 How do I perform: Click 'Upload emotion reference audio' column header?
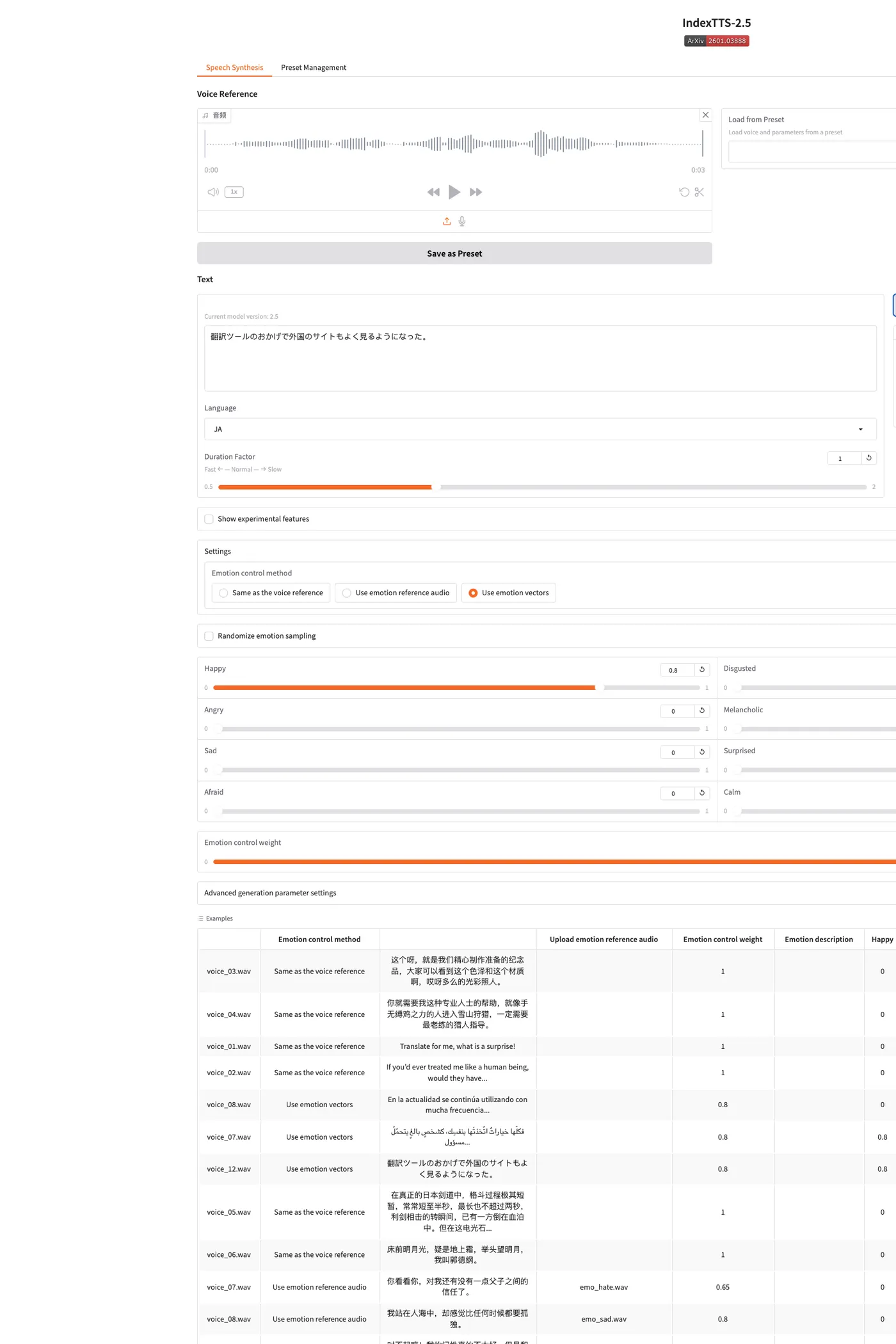point(604,940)
